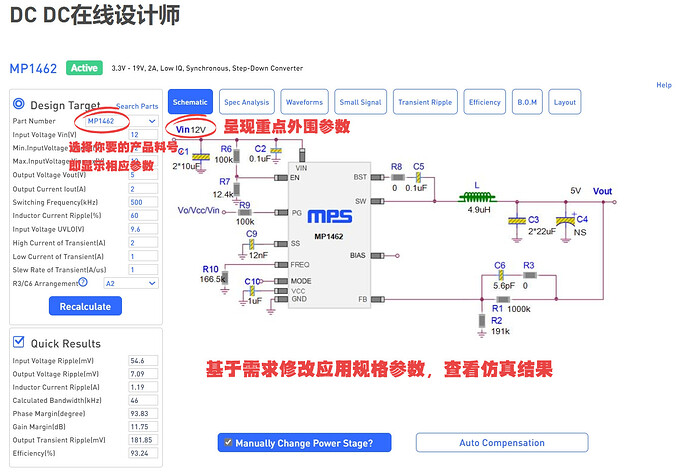Edit the Output Current Iout field

coord(143,189)
